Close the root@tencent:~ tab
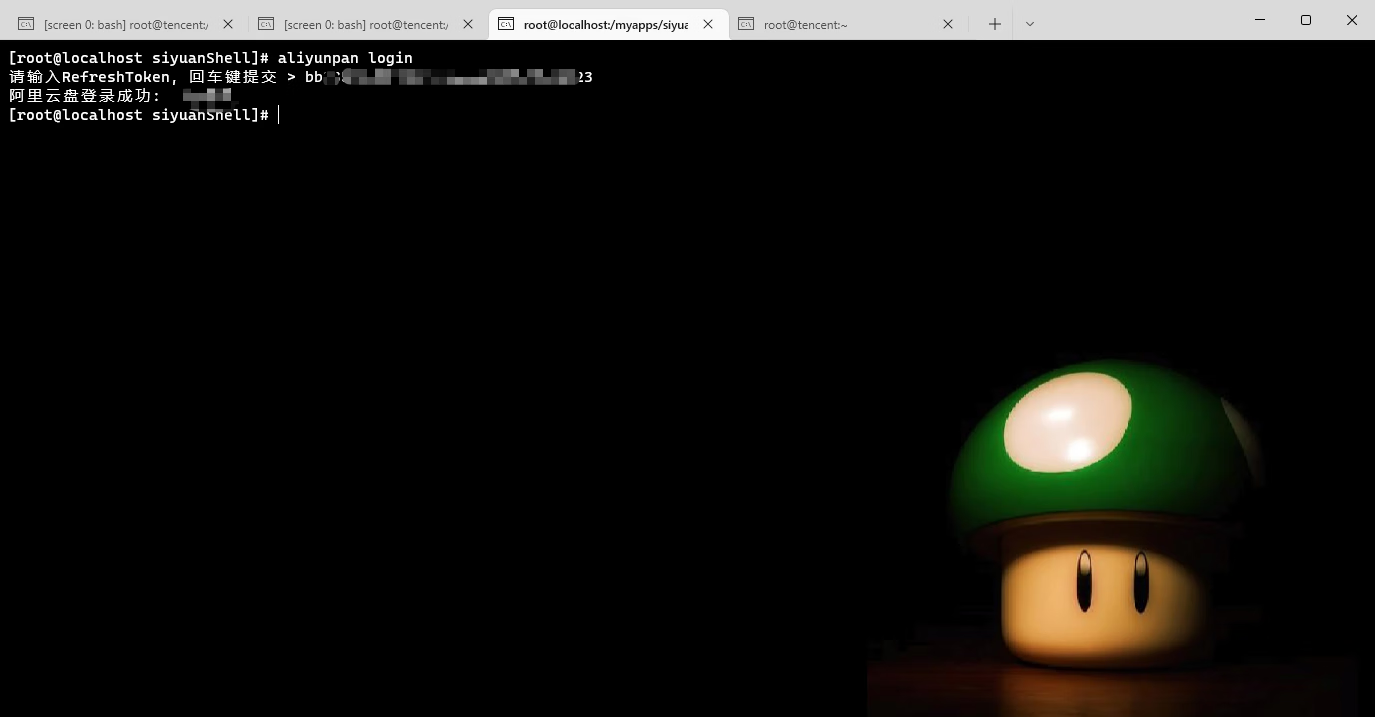Viewport: 1375px width, 717px height. (948, 24)
